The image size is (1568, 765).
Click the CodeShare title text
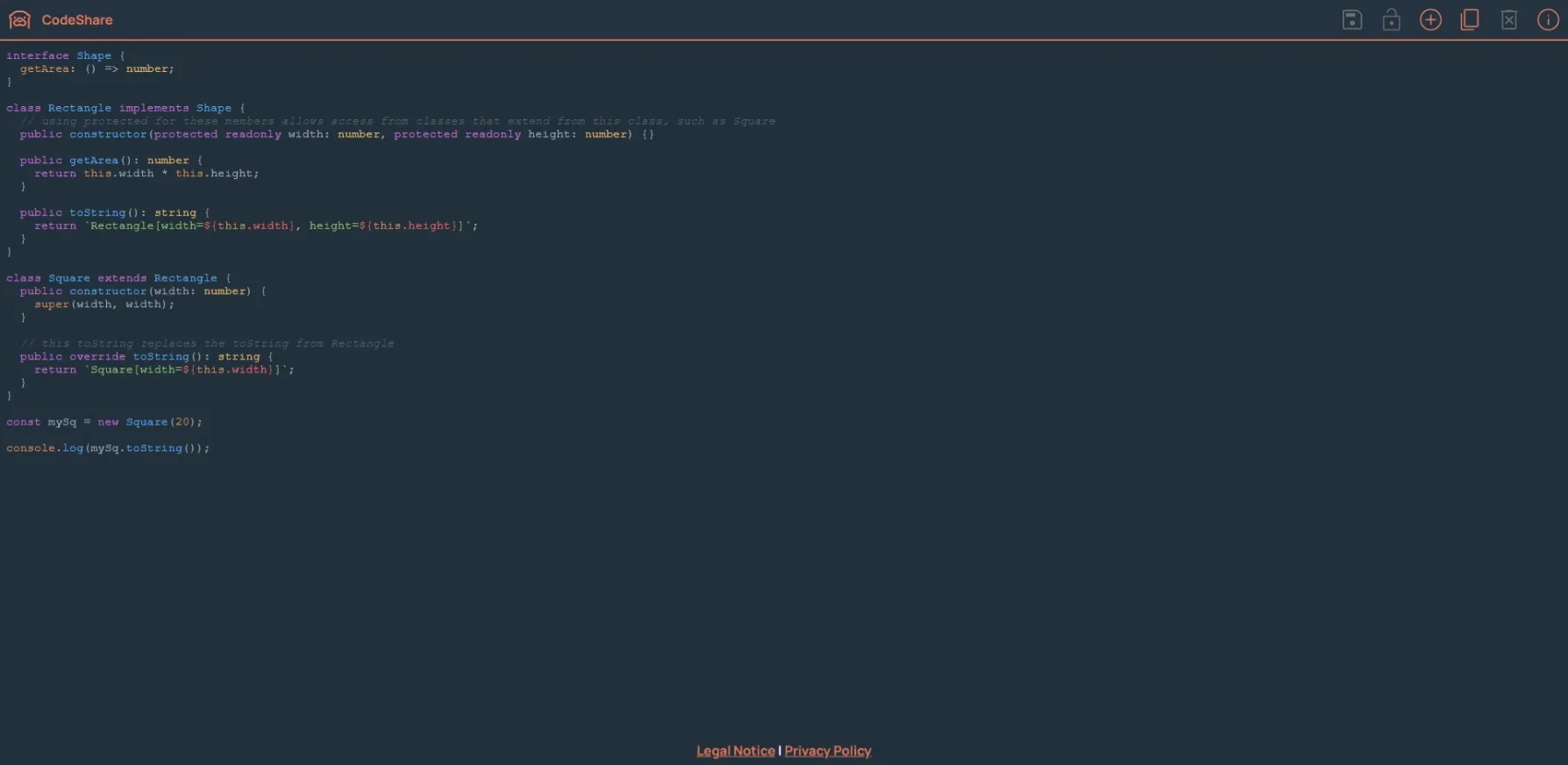point(77,19)
